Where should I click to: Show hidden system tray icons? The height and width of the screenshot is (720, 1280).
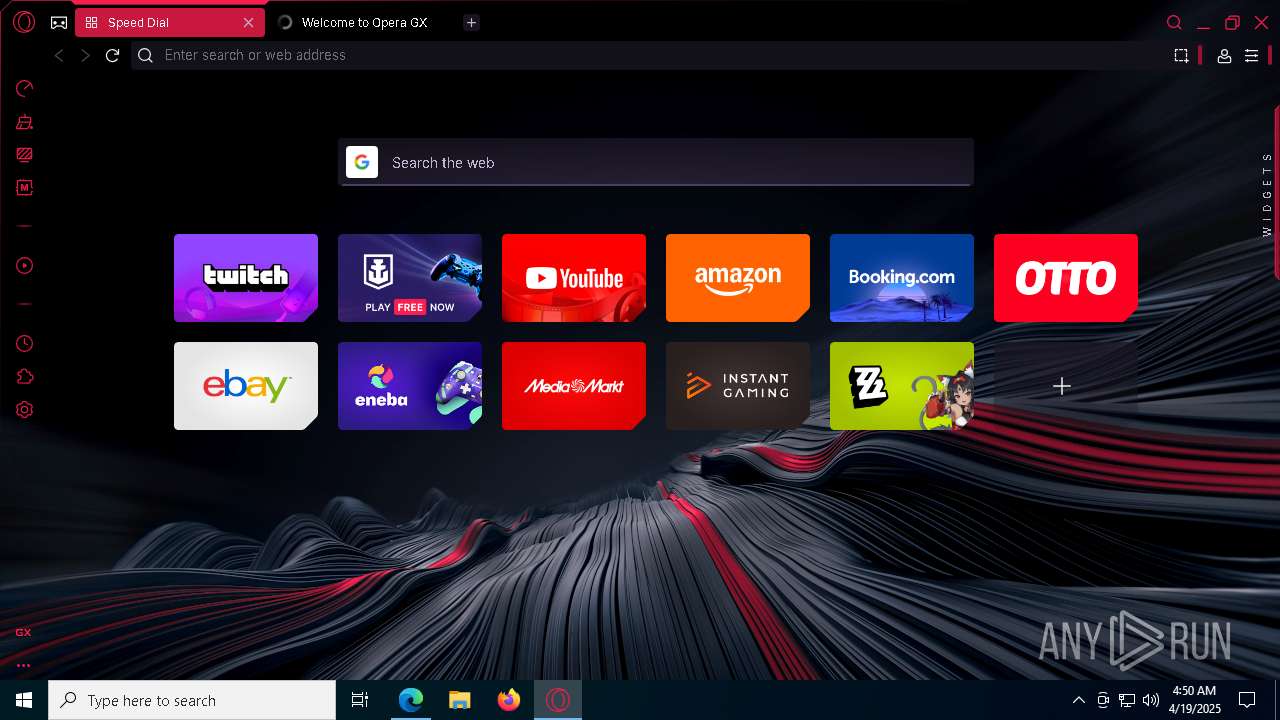[1078, 700]
